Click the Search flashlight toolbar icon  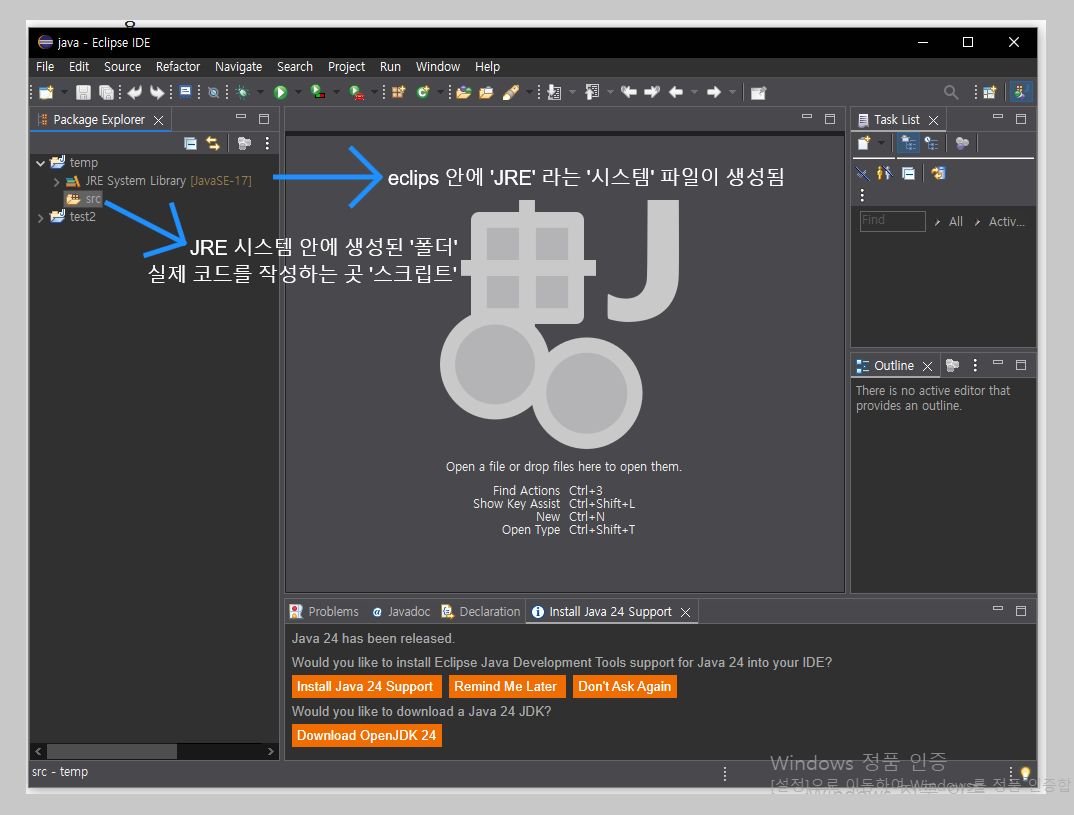tap(511, 92)
